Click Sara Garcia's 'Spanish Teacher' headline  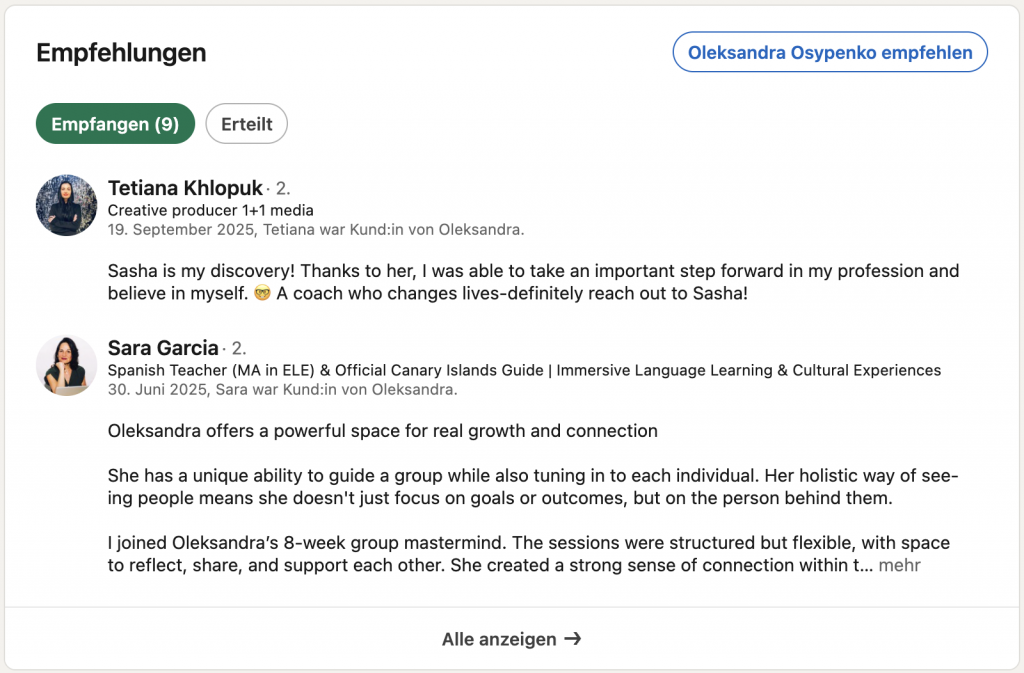tap(524, 370)
